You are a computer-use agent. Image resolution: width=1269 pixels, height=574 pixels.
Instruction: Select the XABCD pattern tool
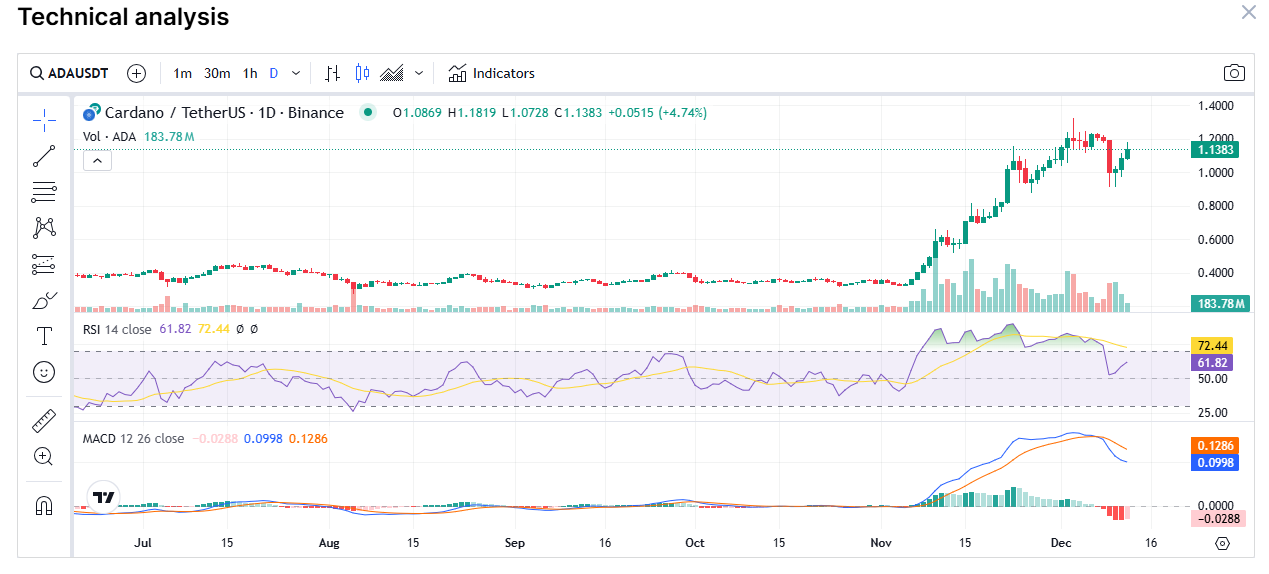click(x=44, y=228)
